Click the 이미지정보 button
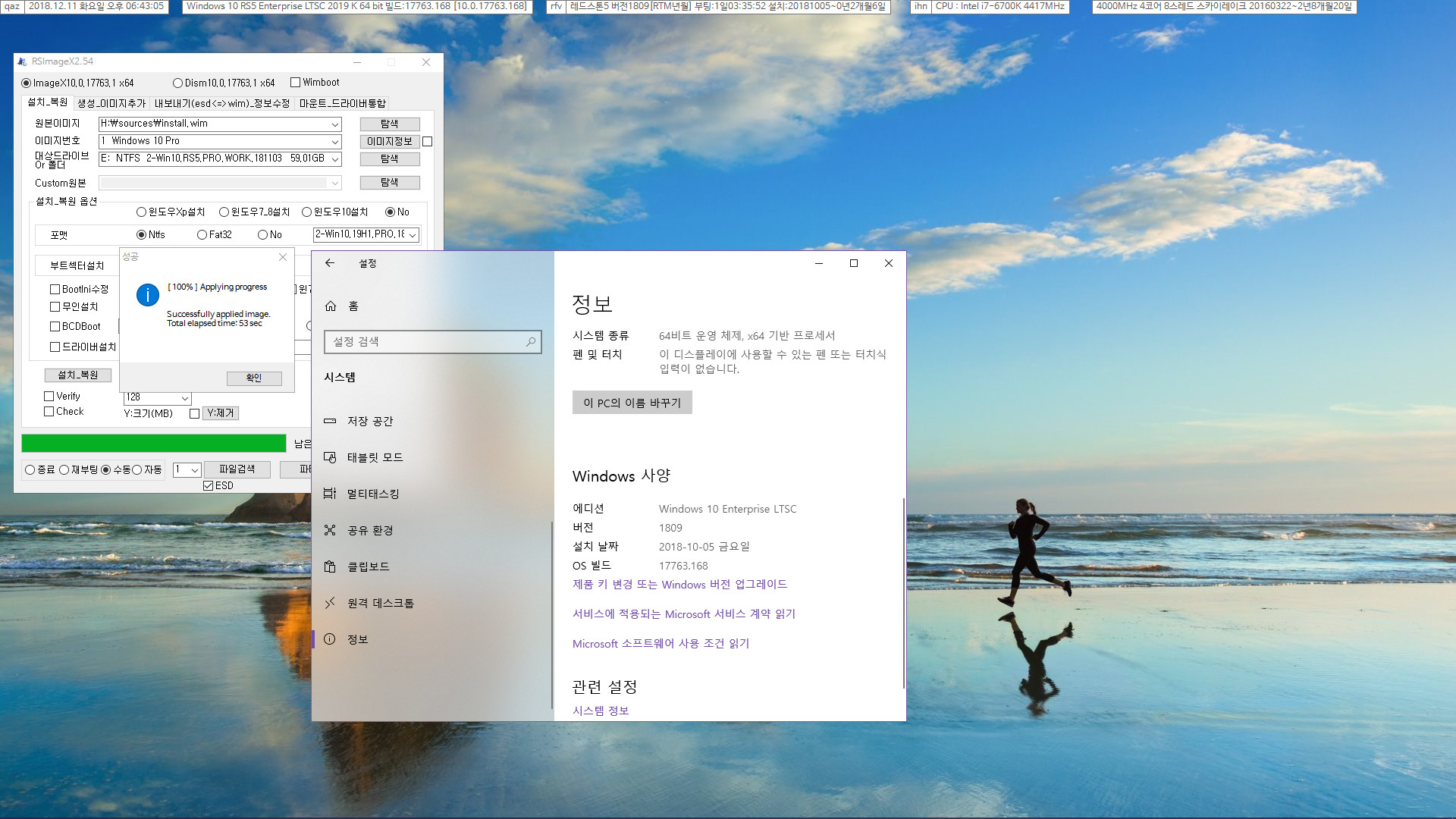This screenshot has height=819, width=1456. point(390,142)
